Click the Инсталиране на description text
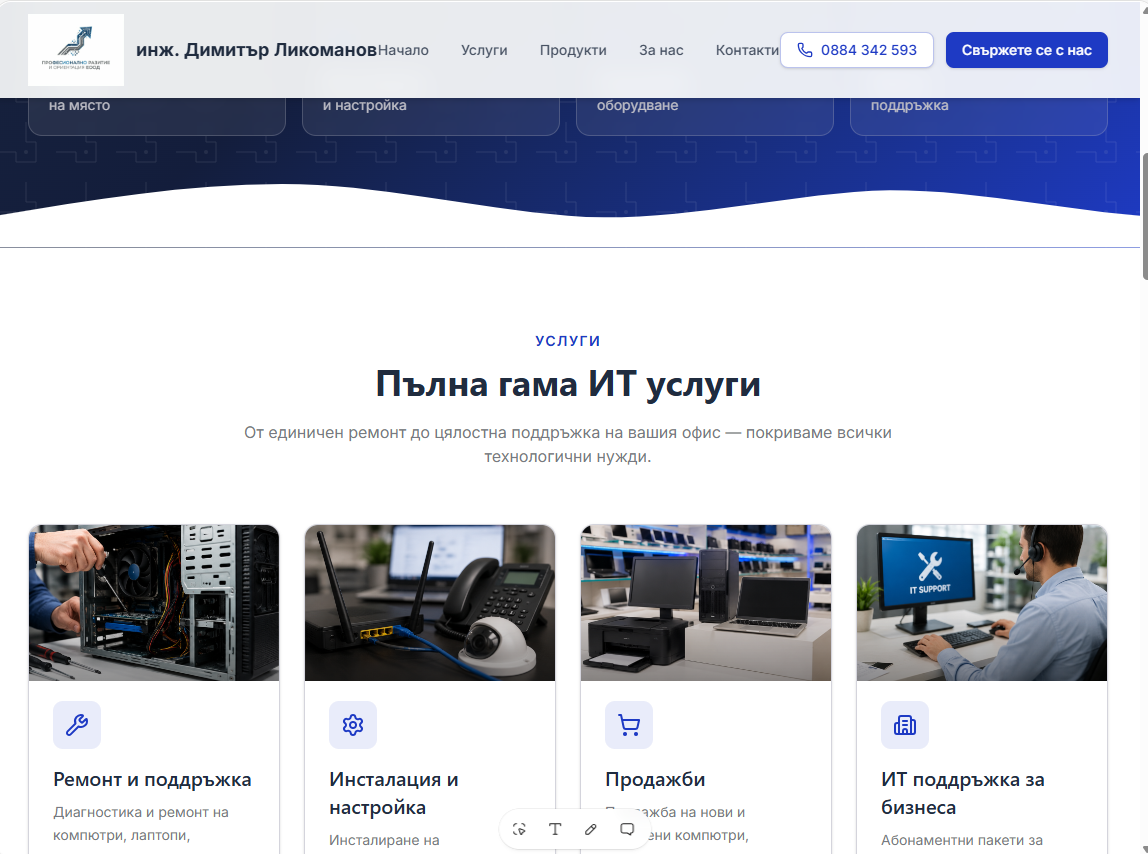The image size is (1148, 854). tap(384, 841)
